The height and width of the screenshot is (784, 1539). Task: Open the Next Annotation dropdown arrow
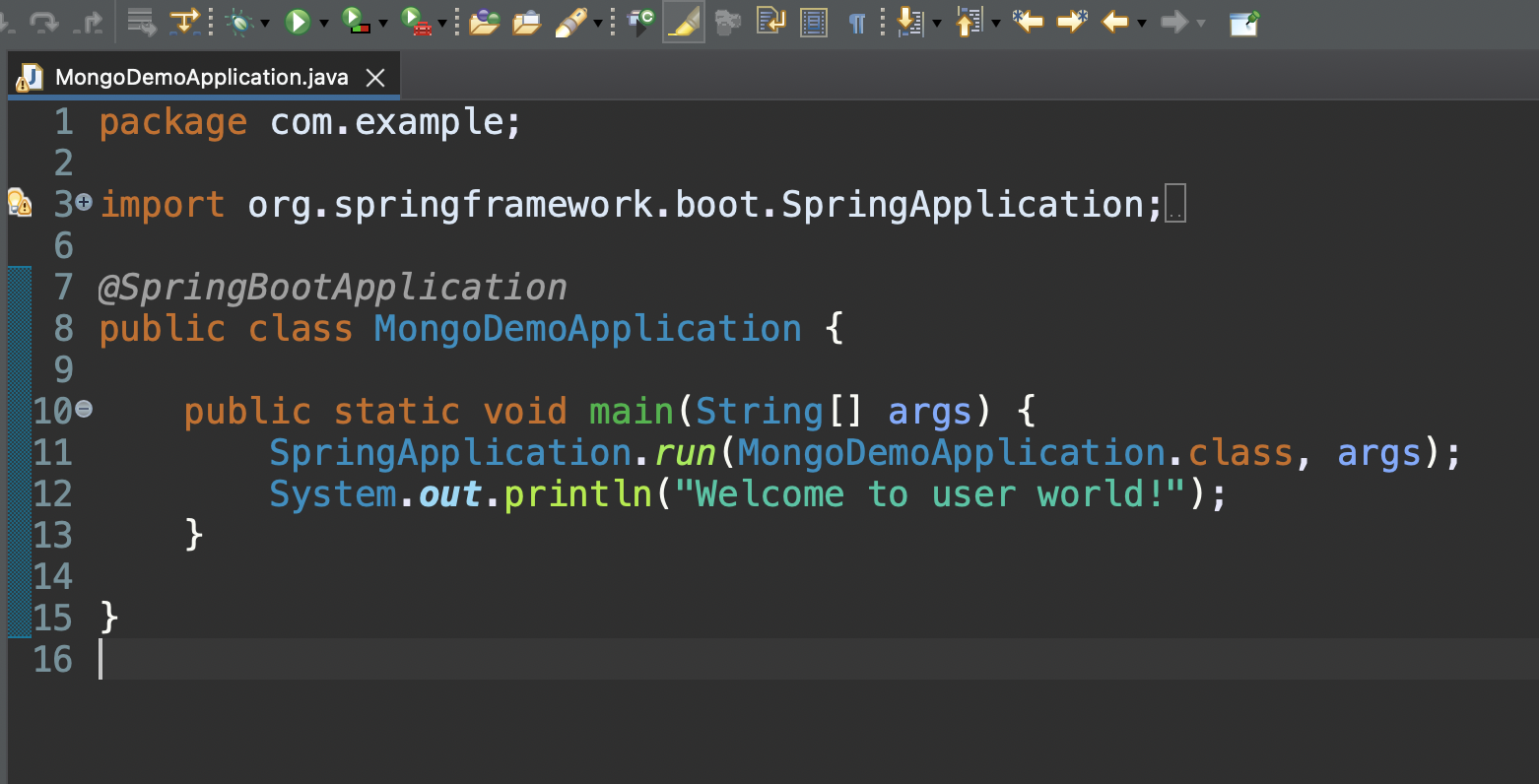937,23
